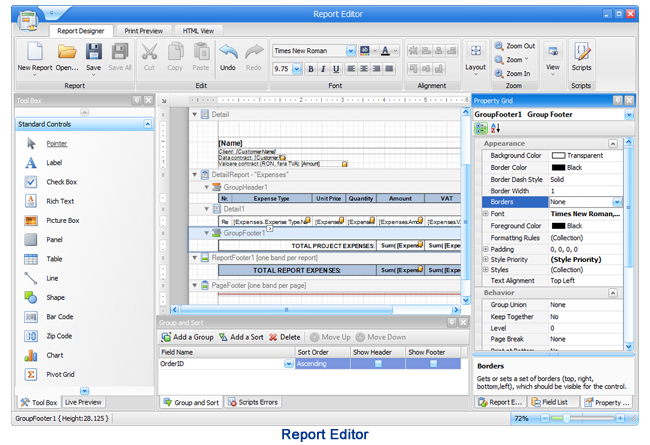
Task: Set text alignment to left
Action: [351, 69]
